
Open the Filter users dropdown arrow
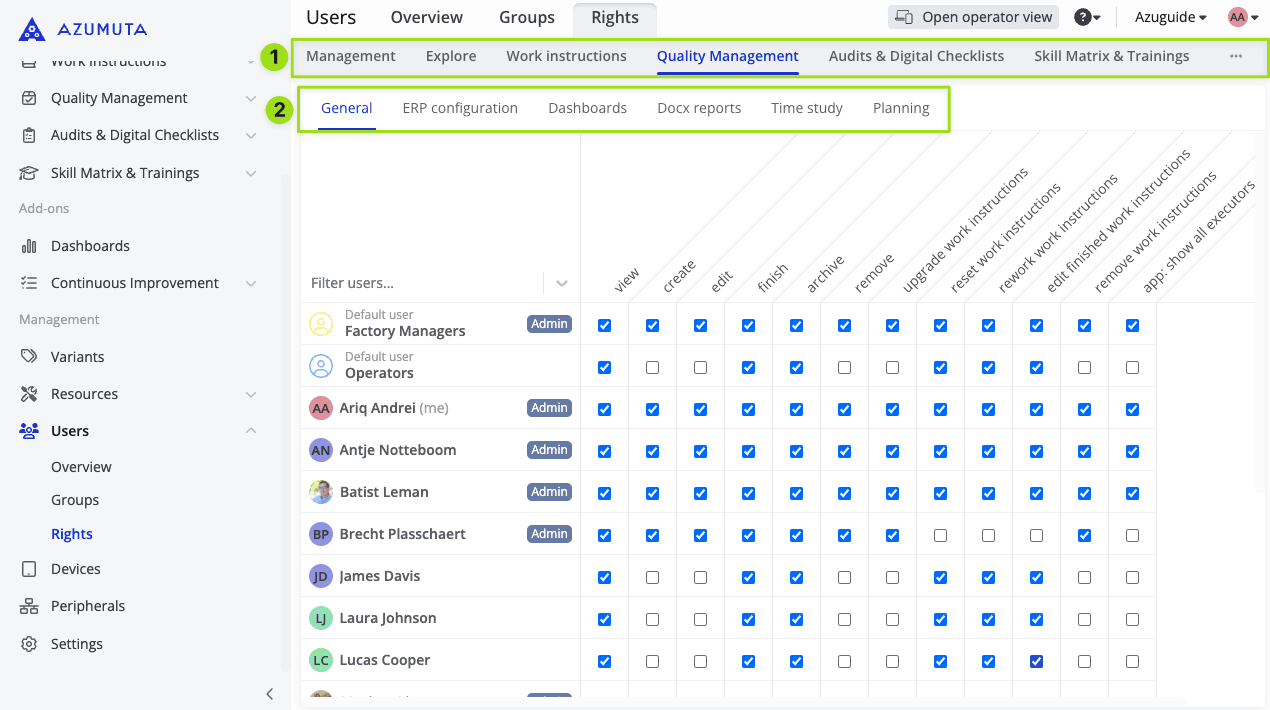point(562,283)
